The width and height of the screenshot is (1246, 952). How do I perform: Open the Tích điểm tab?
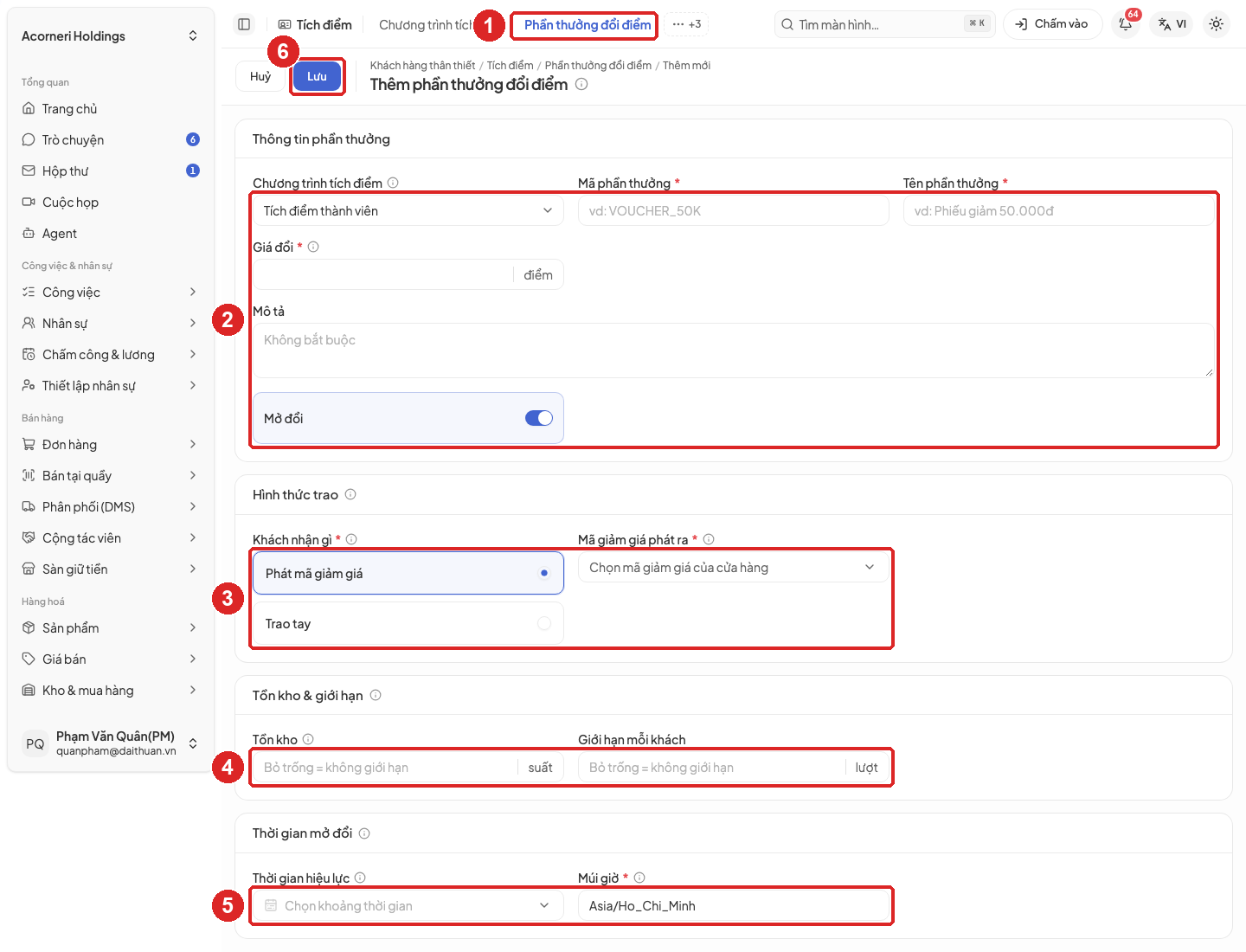pos(315,25)
